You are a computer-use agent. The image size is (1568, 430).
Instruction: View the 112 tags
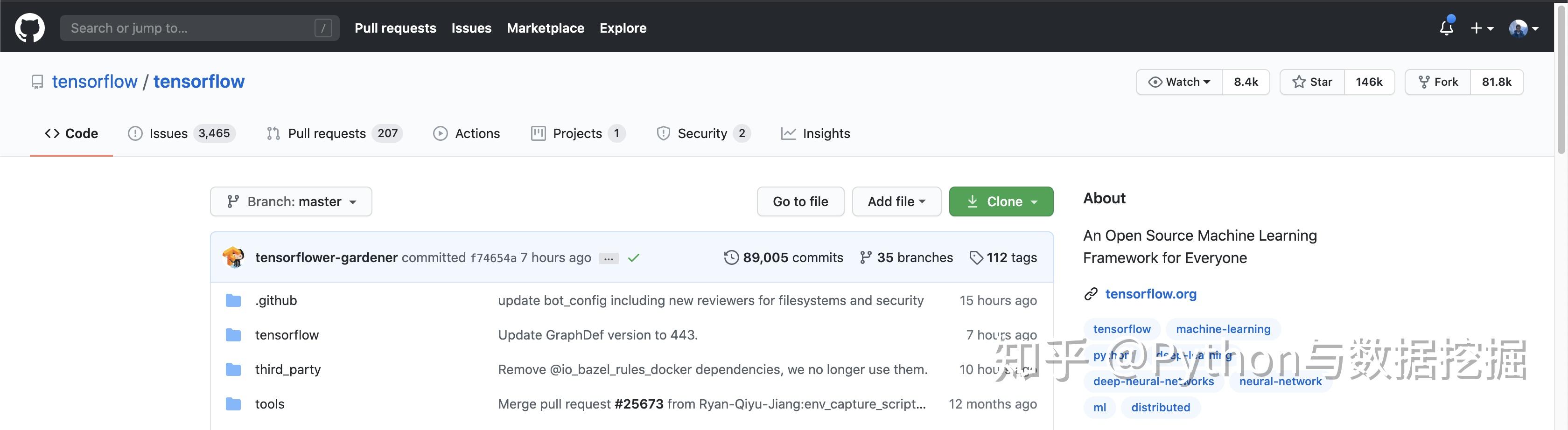1003,257
